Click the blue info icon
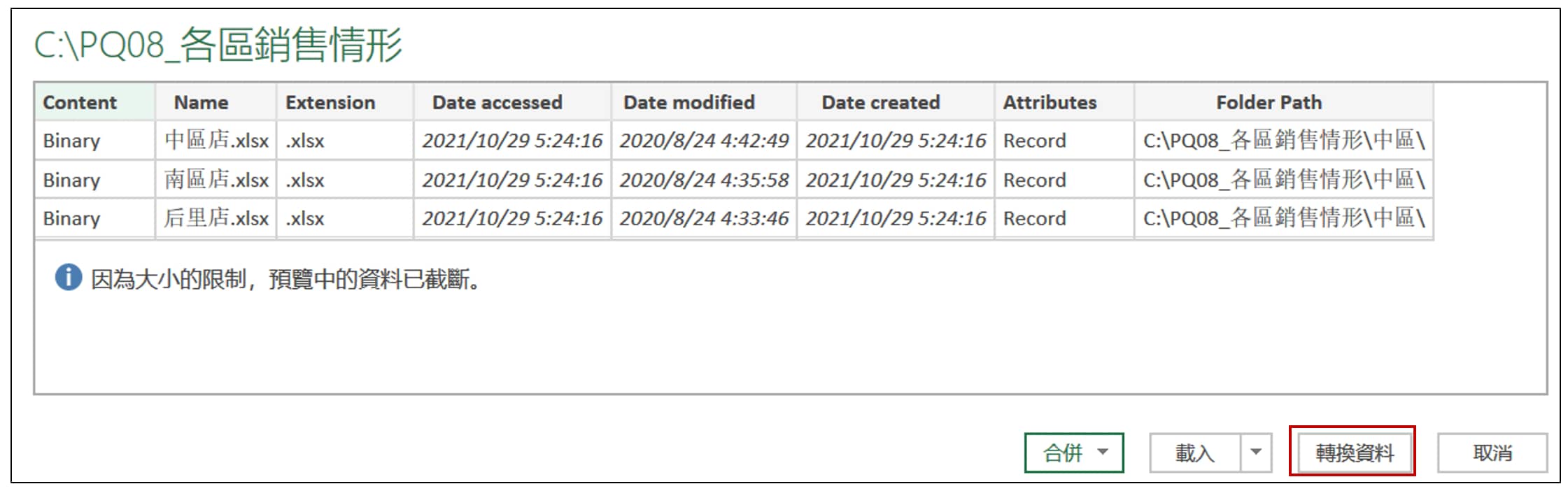Viewport: 1568px width, 491px height. pos(69,278)
